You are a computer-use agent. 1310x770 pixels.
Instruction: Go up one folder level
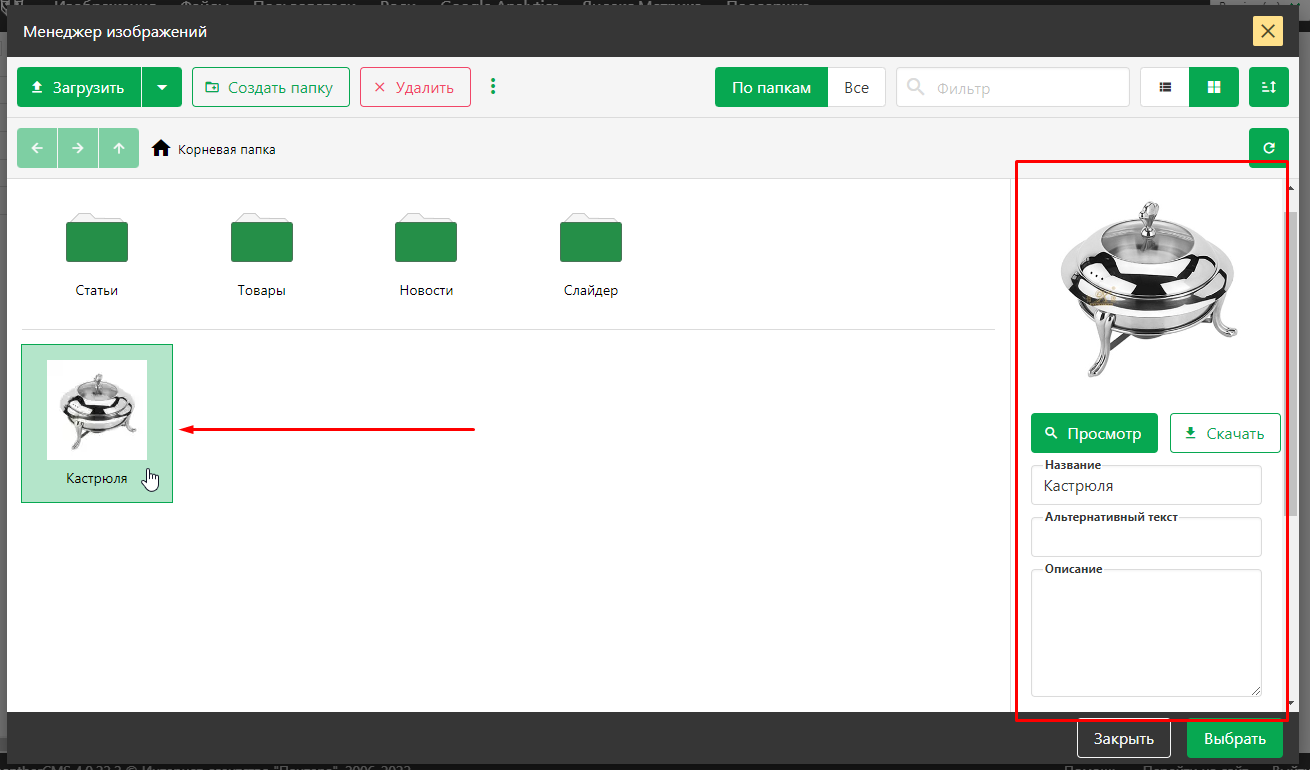click(119, 148)
